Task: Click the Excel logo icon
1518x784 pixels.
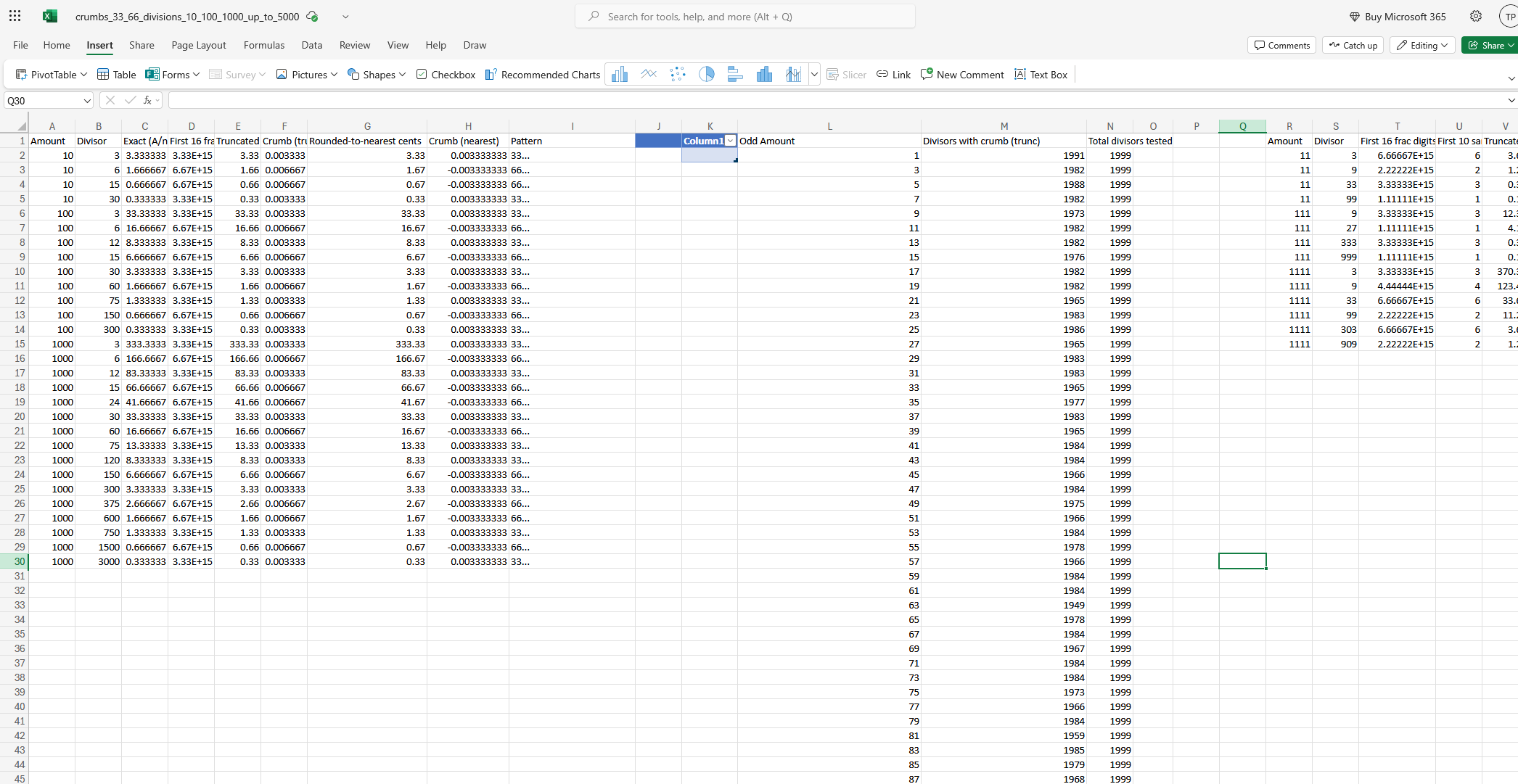Action: [x=50, y=16]
